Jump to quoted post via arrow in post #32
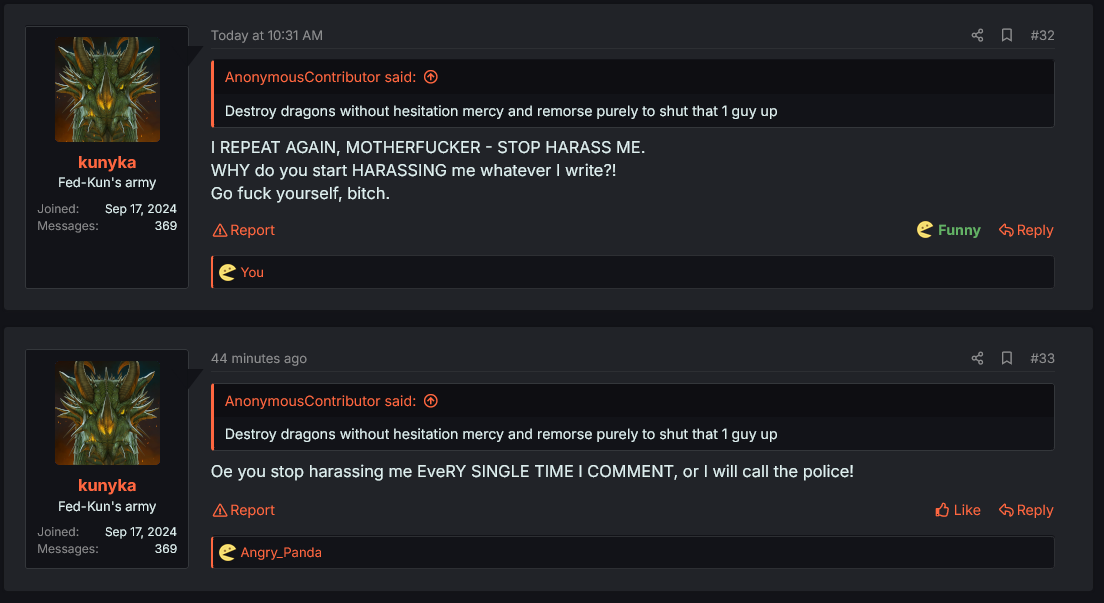1104x603 pixels. coord(431,77)
